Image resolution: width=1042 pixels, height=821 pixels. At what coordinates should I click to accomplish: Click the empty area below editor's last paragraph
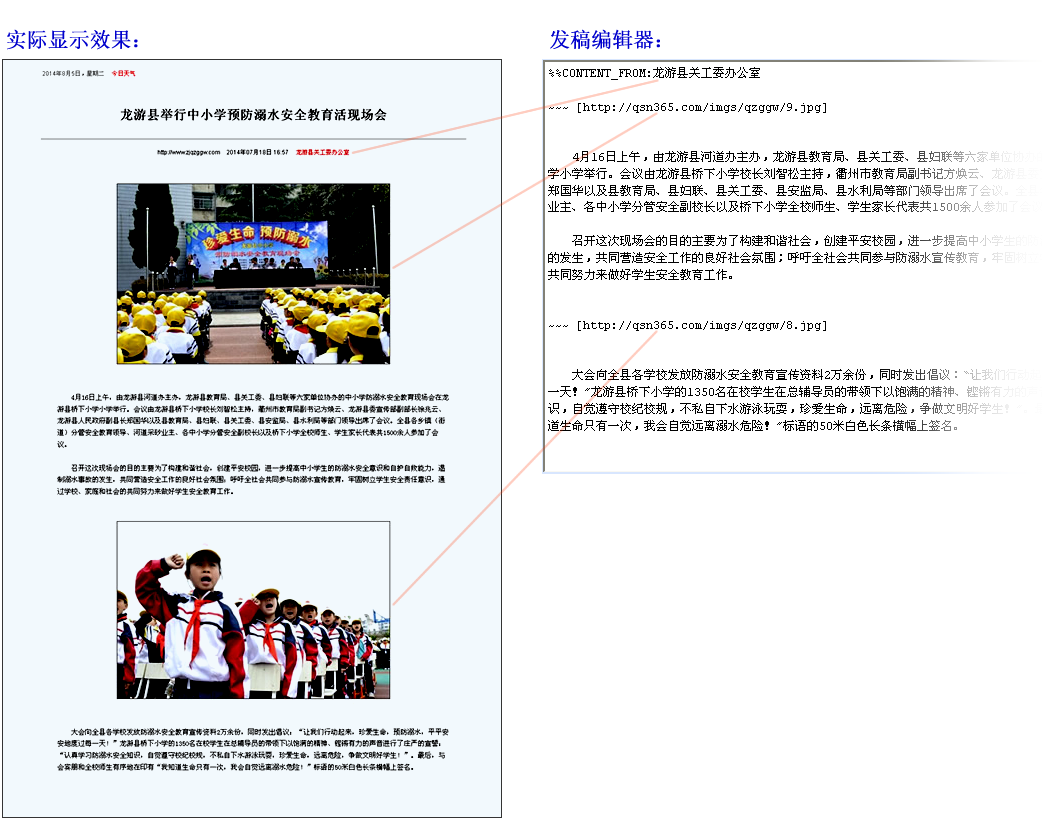pyautogui.click(x=780, y=450)
